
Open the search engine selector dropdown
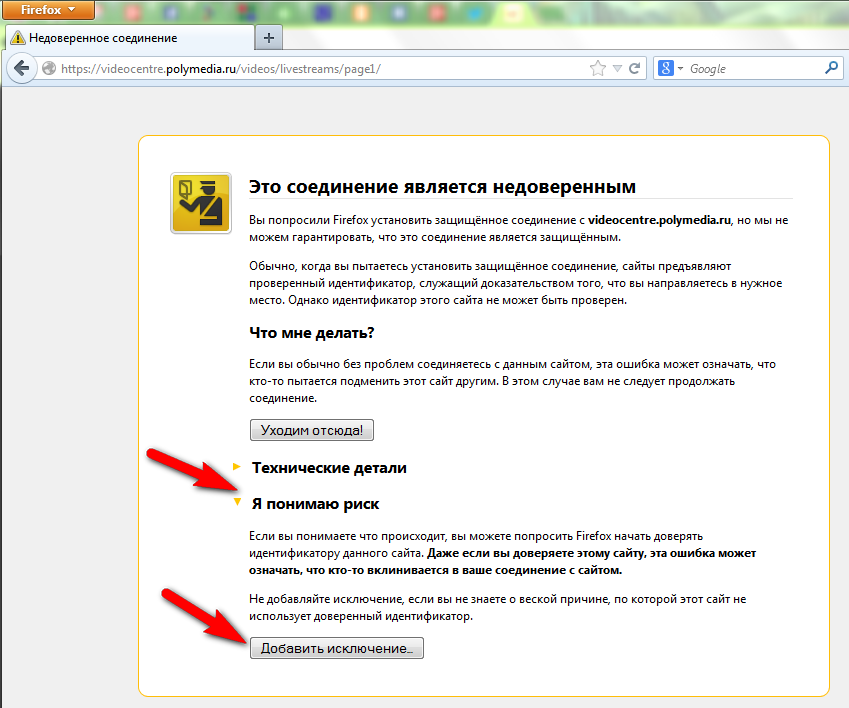tap(681, 69)
